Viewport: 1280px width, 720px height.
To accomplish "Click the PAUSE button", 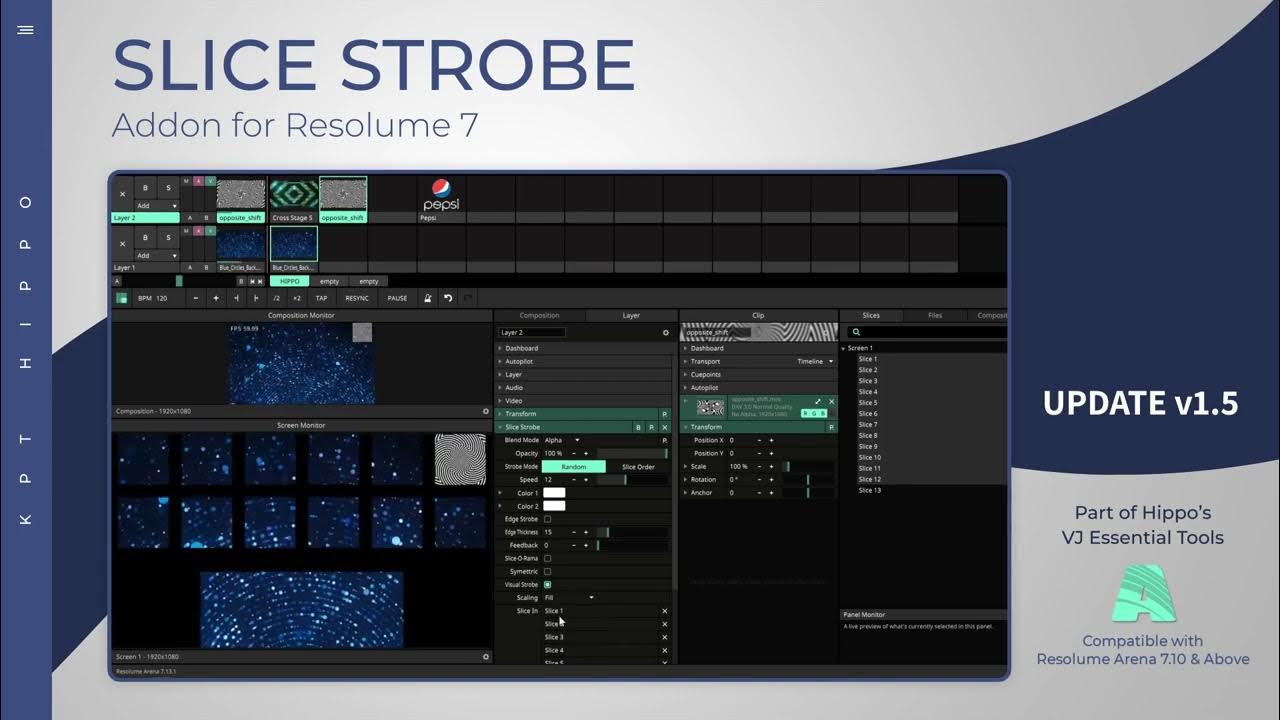I will point(397,298).
